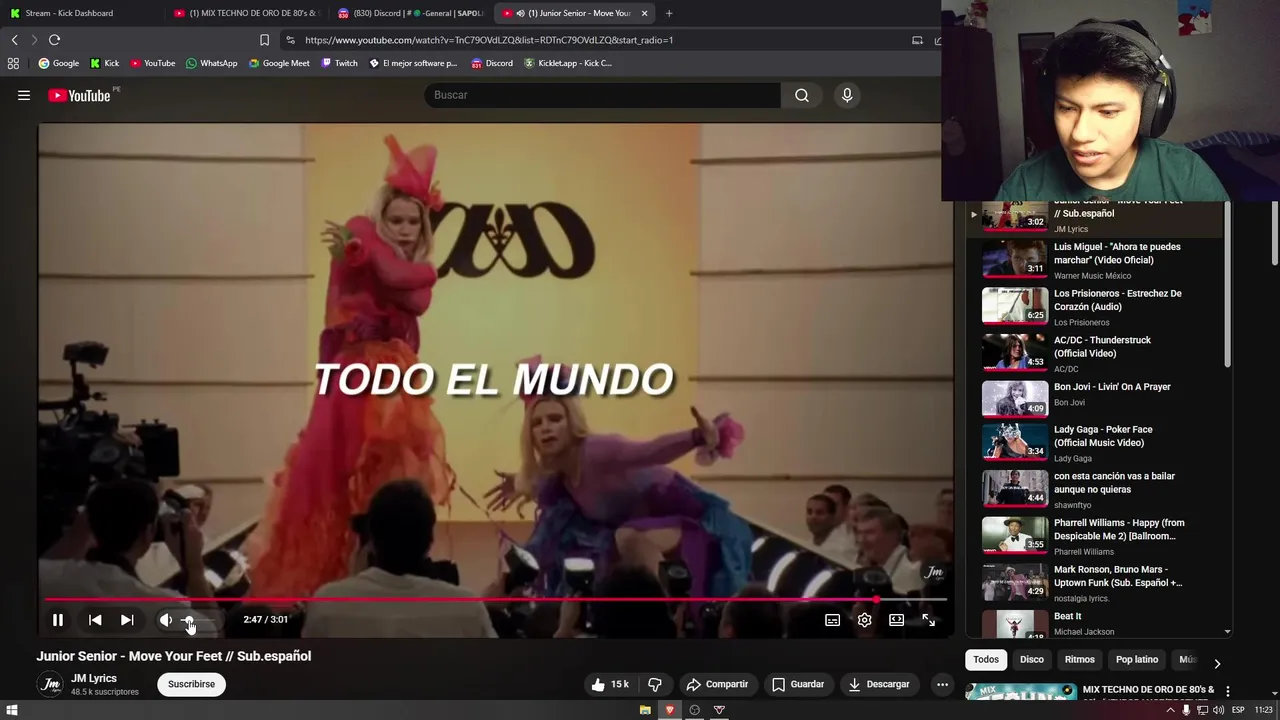Go to previous video in player
The height and width of the screenshot is (720, 1280).
click(95, 620)
